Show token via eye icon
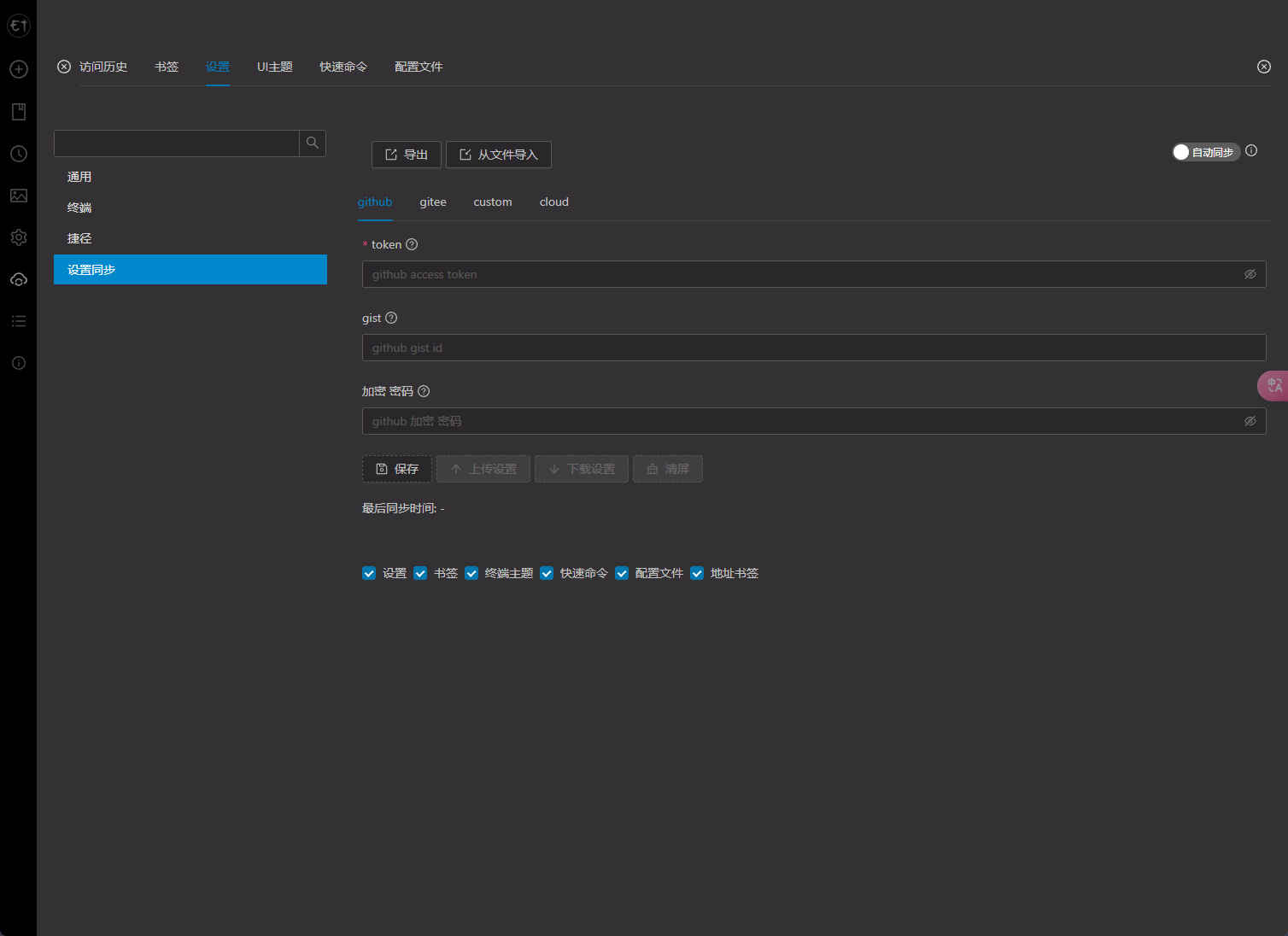This screenshot has height=936, width=1288. point(1250,274)
